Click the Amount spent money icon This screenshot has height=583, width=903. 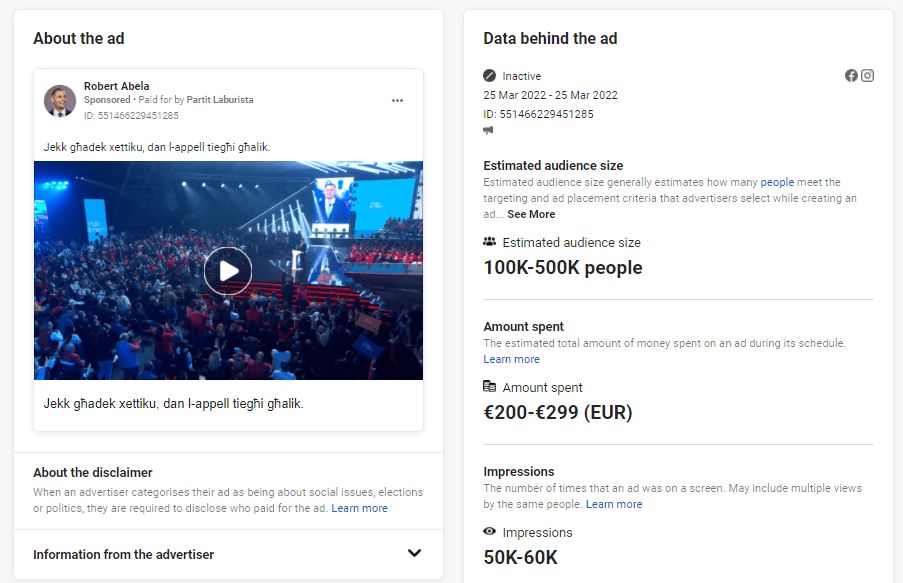tap(489, 387)
